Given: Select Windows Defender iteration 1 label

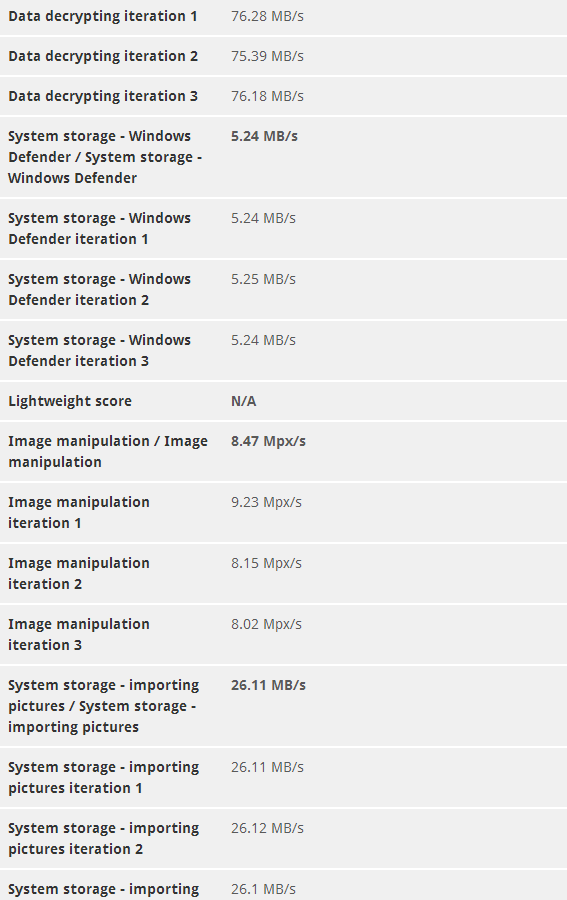Looking at the screenshot, I should [x=99, y=228].
